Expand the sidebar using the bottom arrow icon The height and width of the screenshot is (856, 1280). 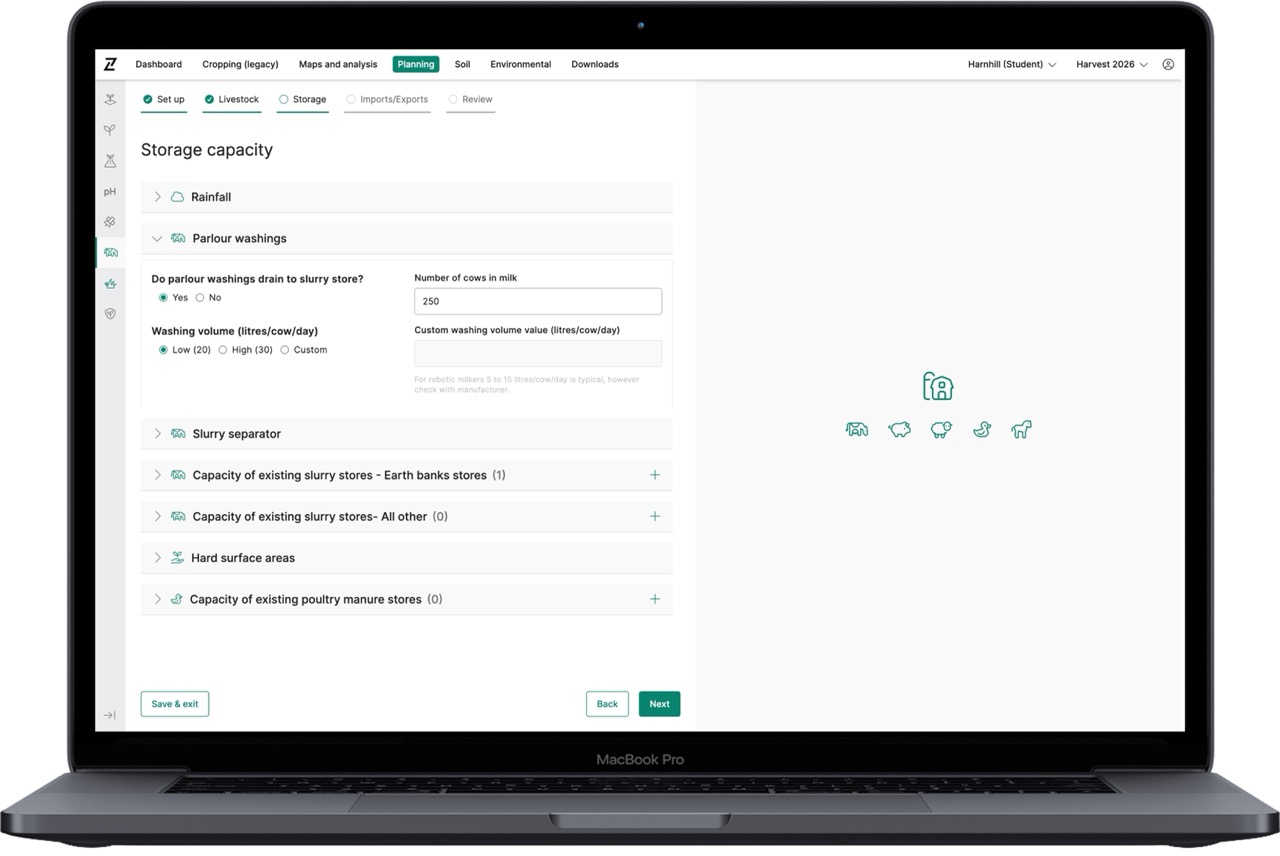point(110,715)
